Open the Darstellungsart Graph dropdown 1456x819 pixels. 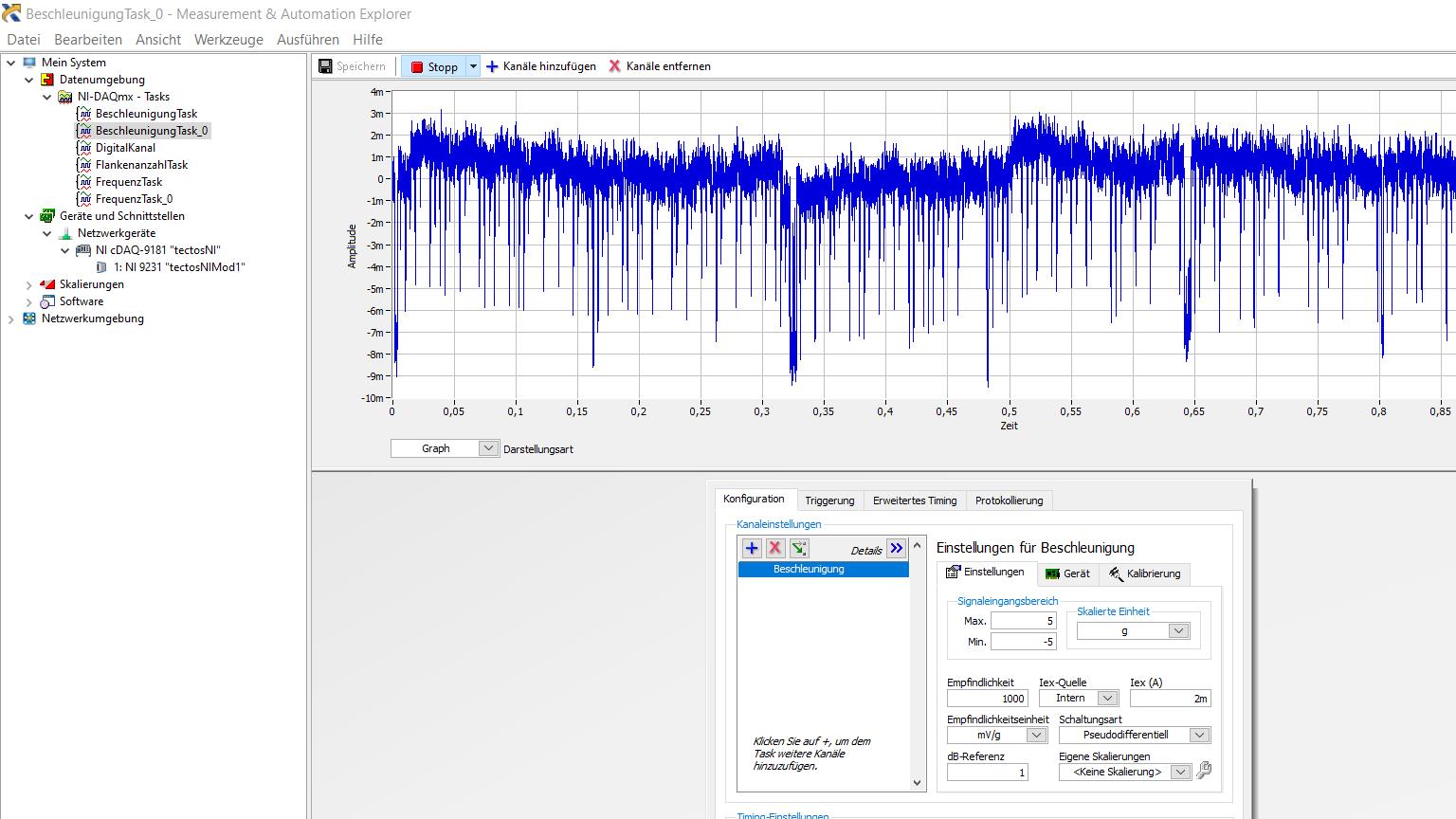click(487, 448)
